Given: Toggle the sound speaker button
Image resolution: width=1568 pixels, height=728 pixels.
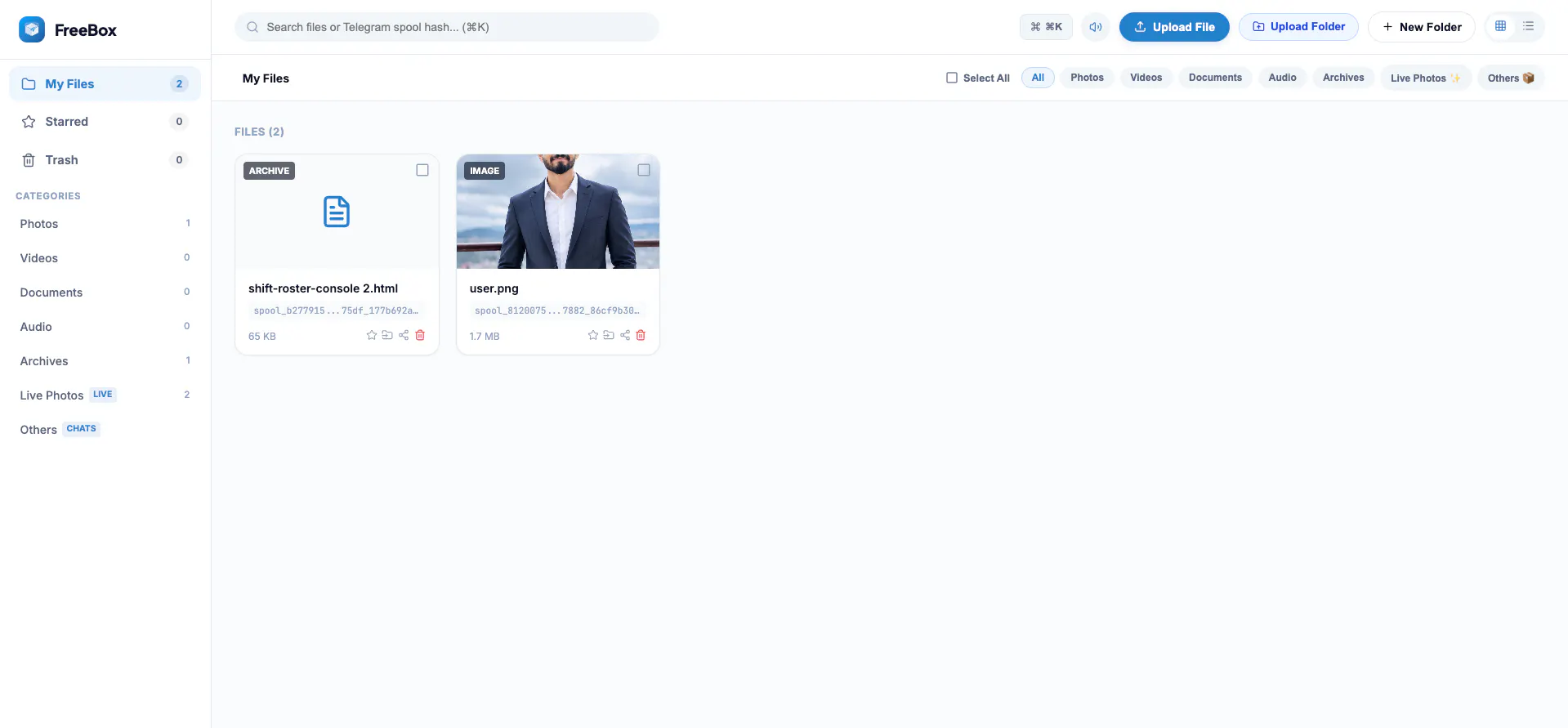Looking at the screenshot, I should coord(1096,27).
